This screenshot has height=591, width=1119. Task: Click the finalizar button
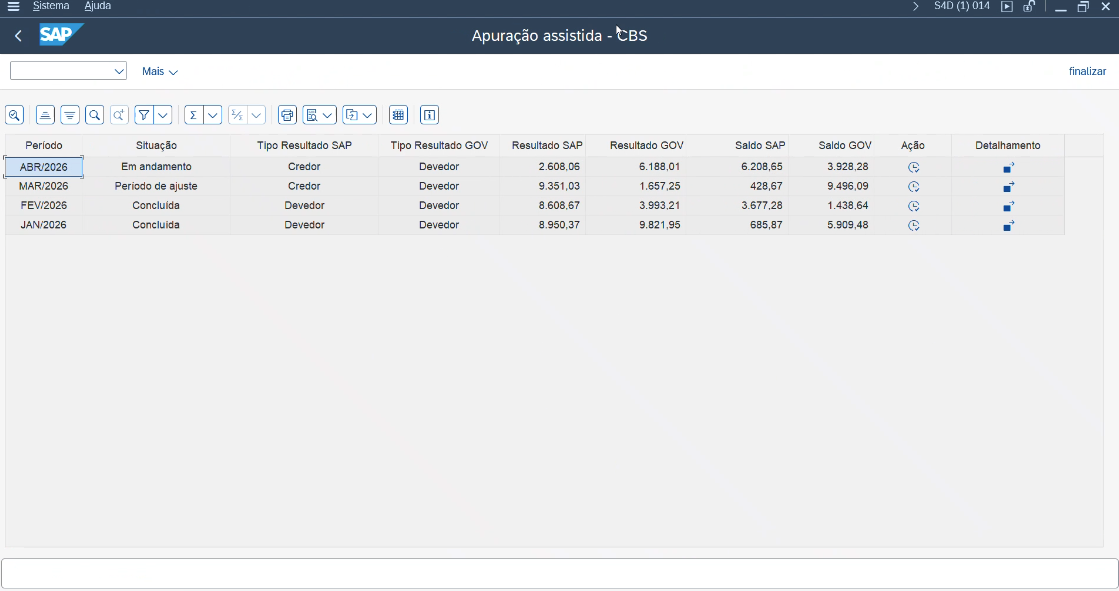click(x=1087, y=71)
